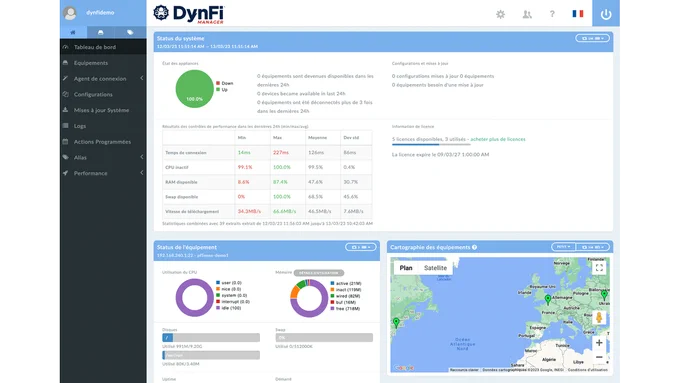Click the map marker over France
This screenshot has width=680, height=383.
pyautogui.click(x=548, y=299)
